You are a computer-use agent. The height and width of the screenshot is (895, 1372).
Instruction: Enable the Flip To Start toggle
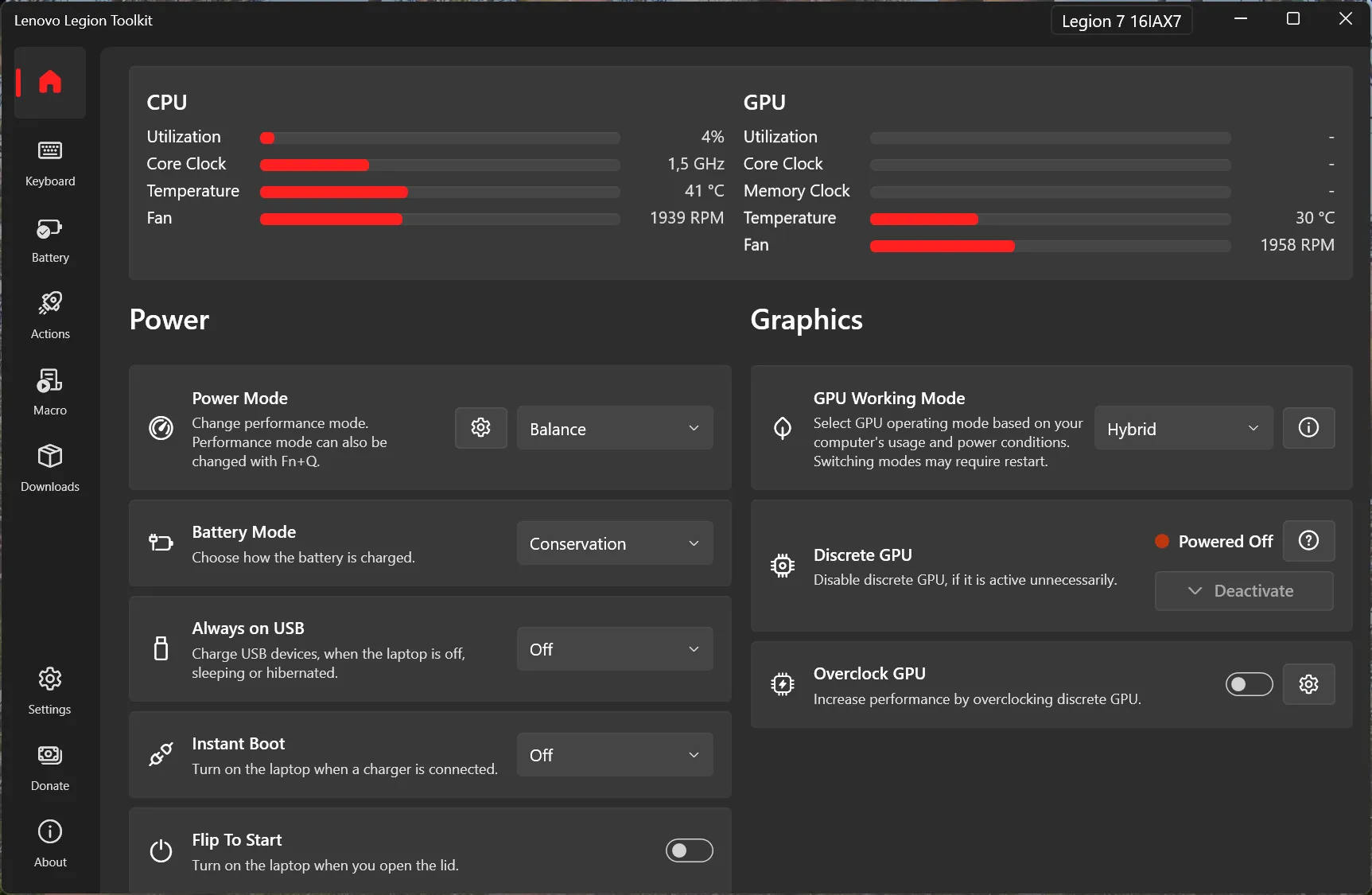click(689, 850)
